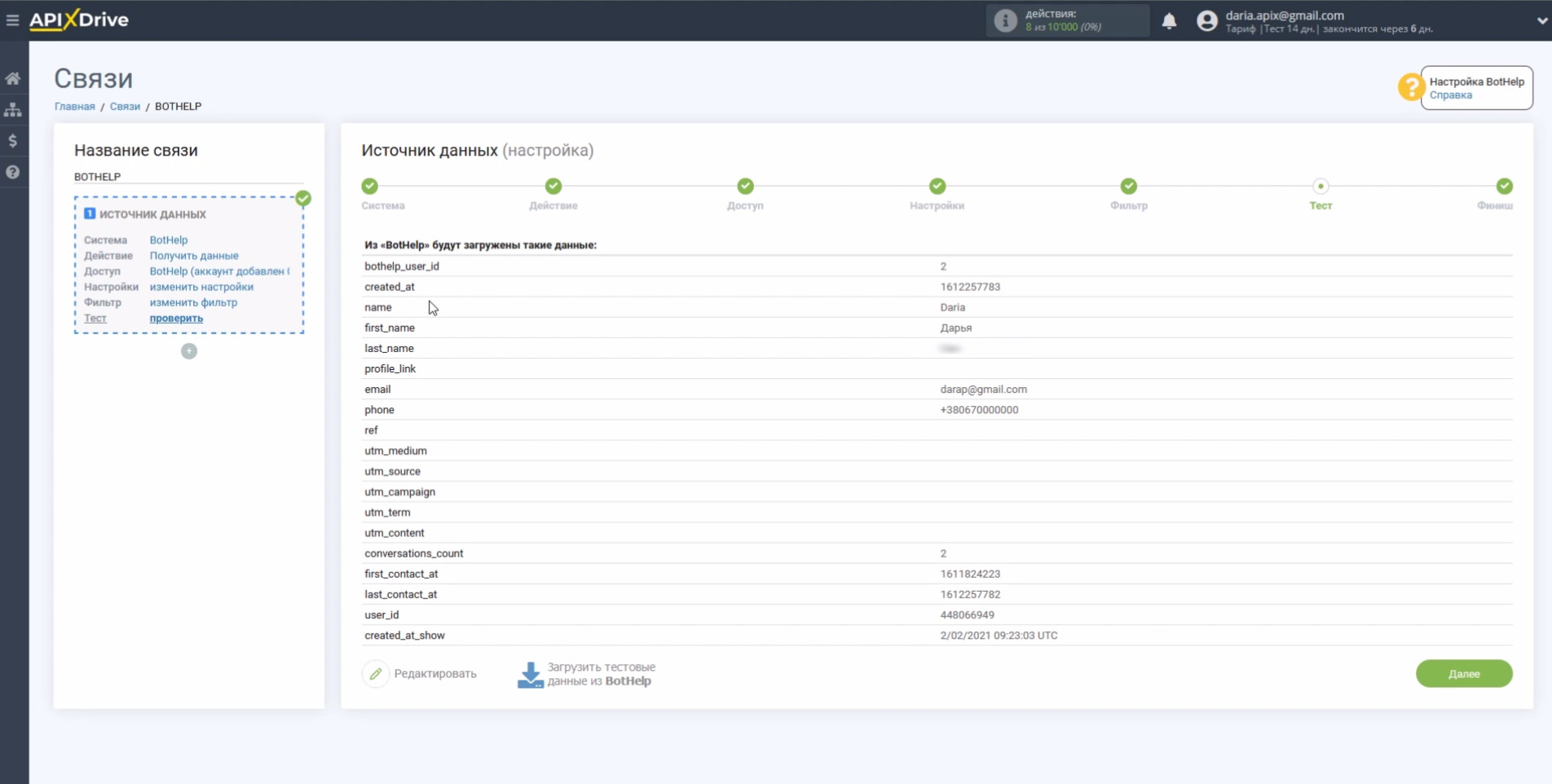Select the Тест step marker
This screenshot has width=1552, height=784.
[x=1321, y=187]
